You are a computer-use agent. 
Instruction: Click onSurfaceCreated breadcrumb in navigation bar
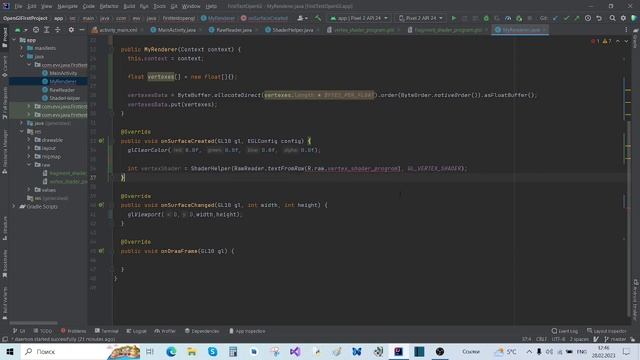click(x=264, y=18)
